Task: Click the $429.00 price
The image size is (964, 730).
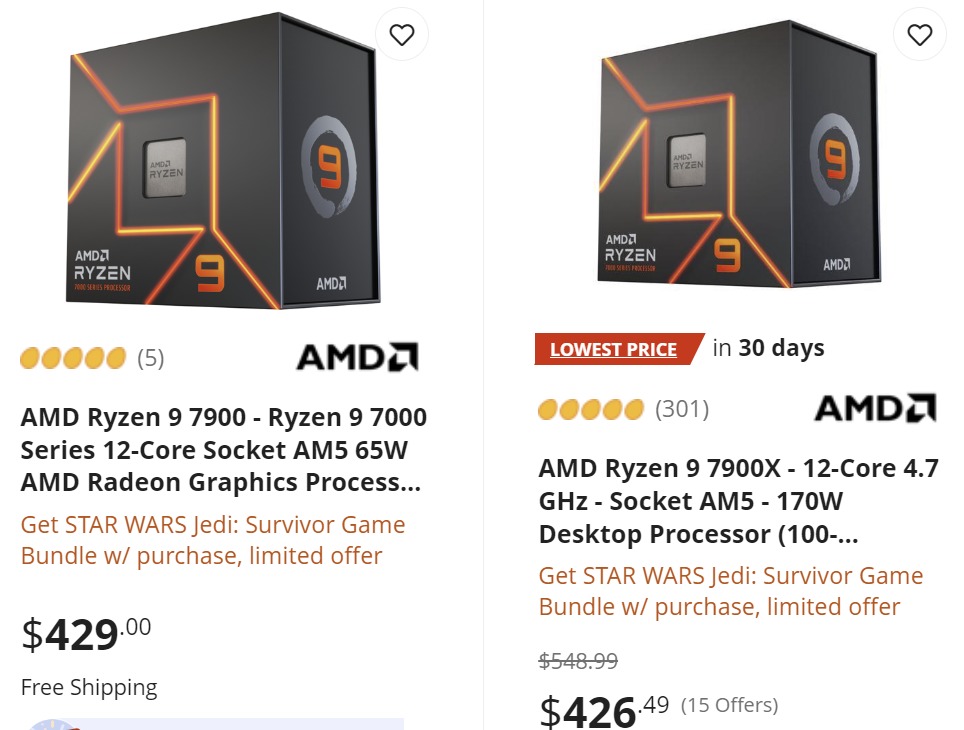Action: point(87,634)
